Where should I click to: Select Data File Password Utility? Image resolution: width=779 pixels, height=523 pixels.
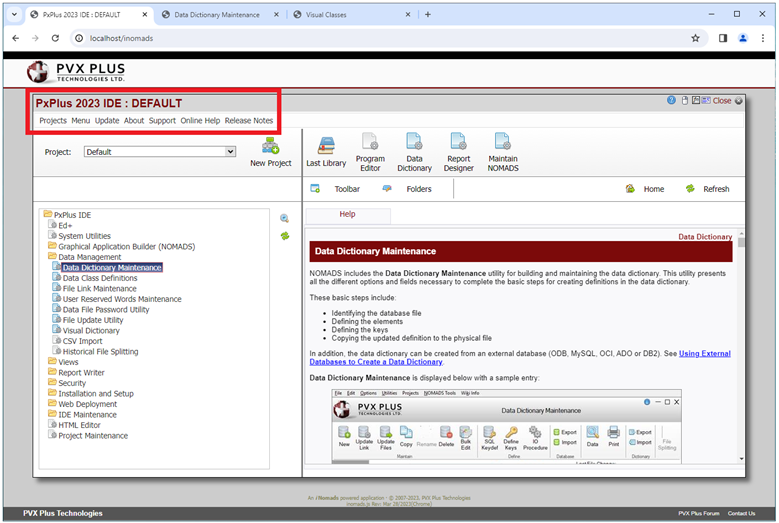coord(106,309)
